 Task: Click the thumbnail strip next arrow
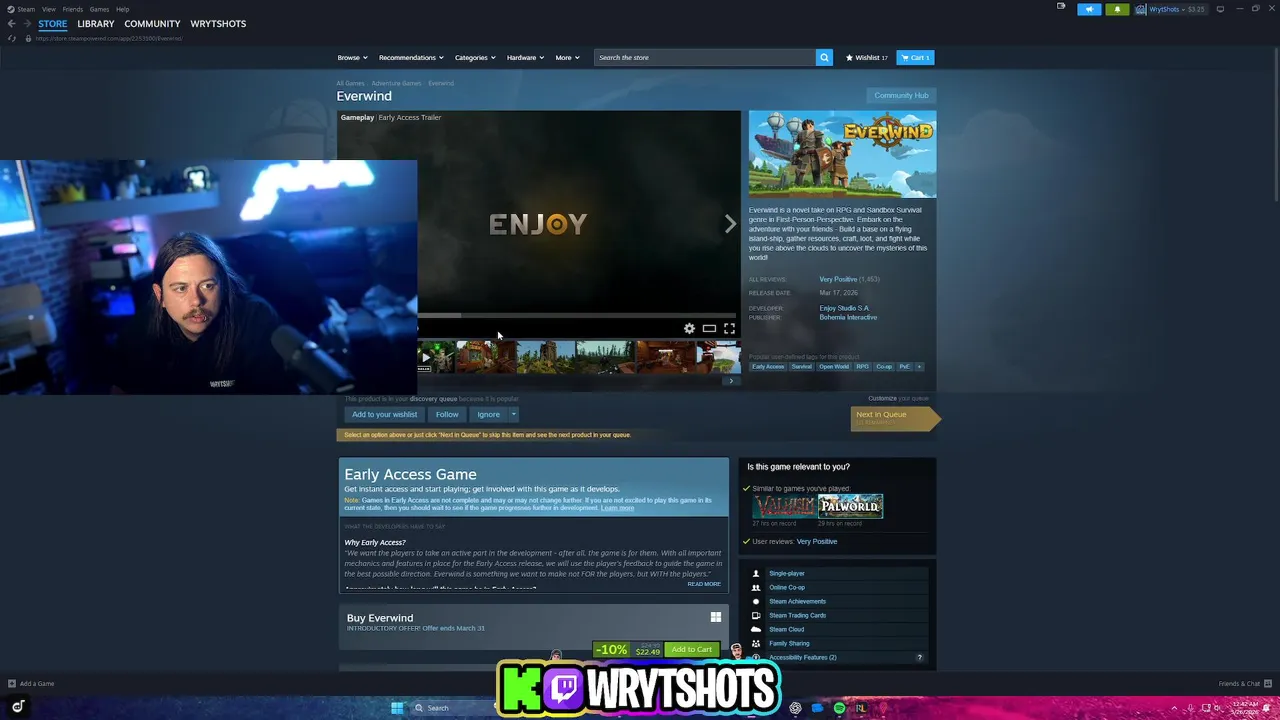(731, 380)
